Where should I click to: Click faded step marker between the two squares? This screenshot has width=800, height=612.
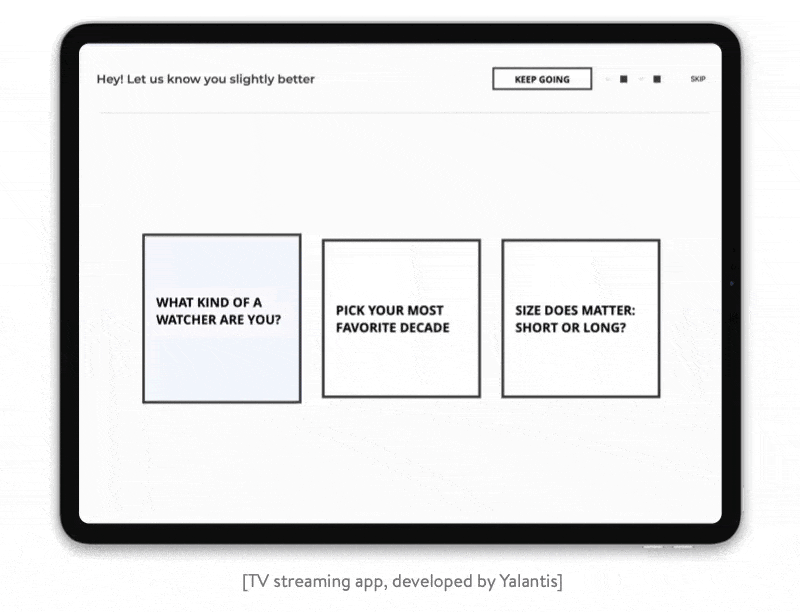coord(641,79)
